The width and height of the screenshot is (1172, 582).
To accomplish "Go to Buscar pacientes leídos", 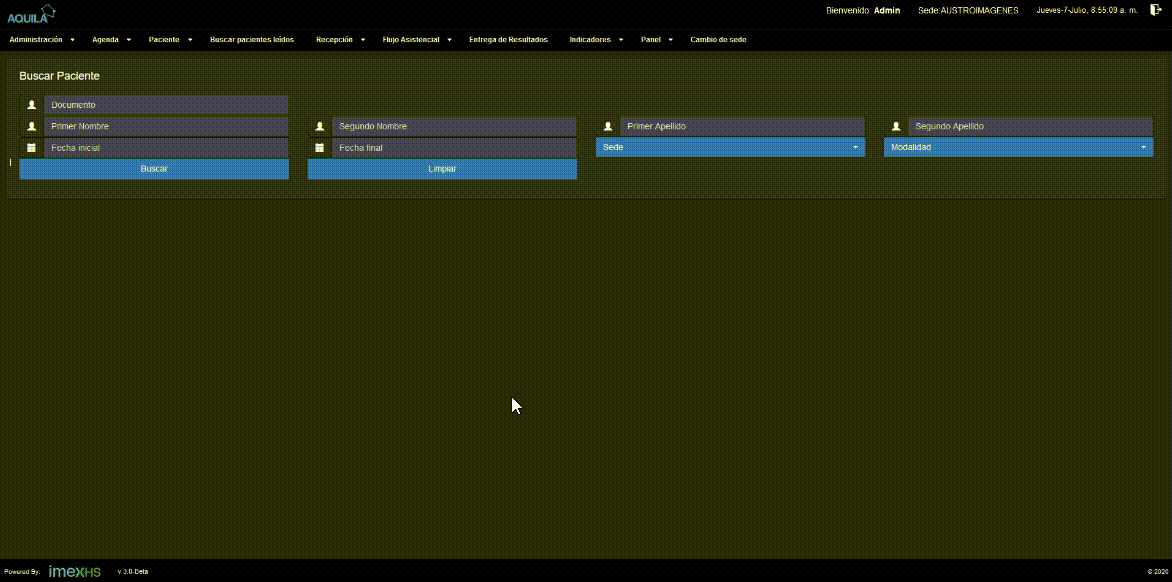I will click(x=252, y=40).
